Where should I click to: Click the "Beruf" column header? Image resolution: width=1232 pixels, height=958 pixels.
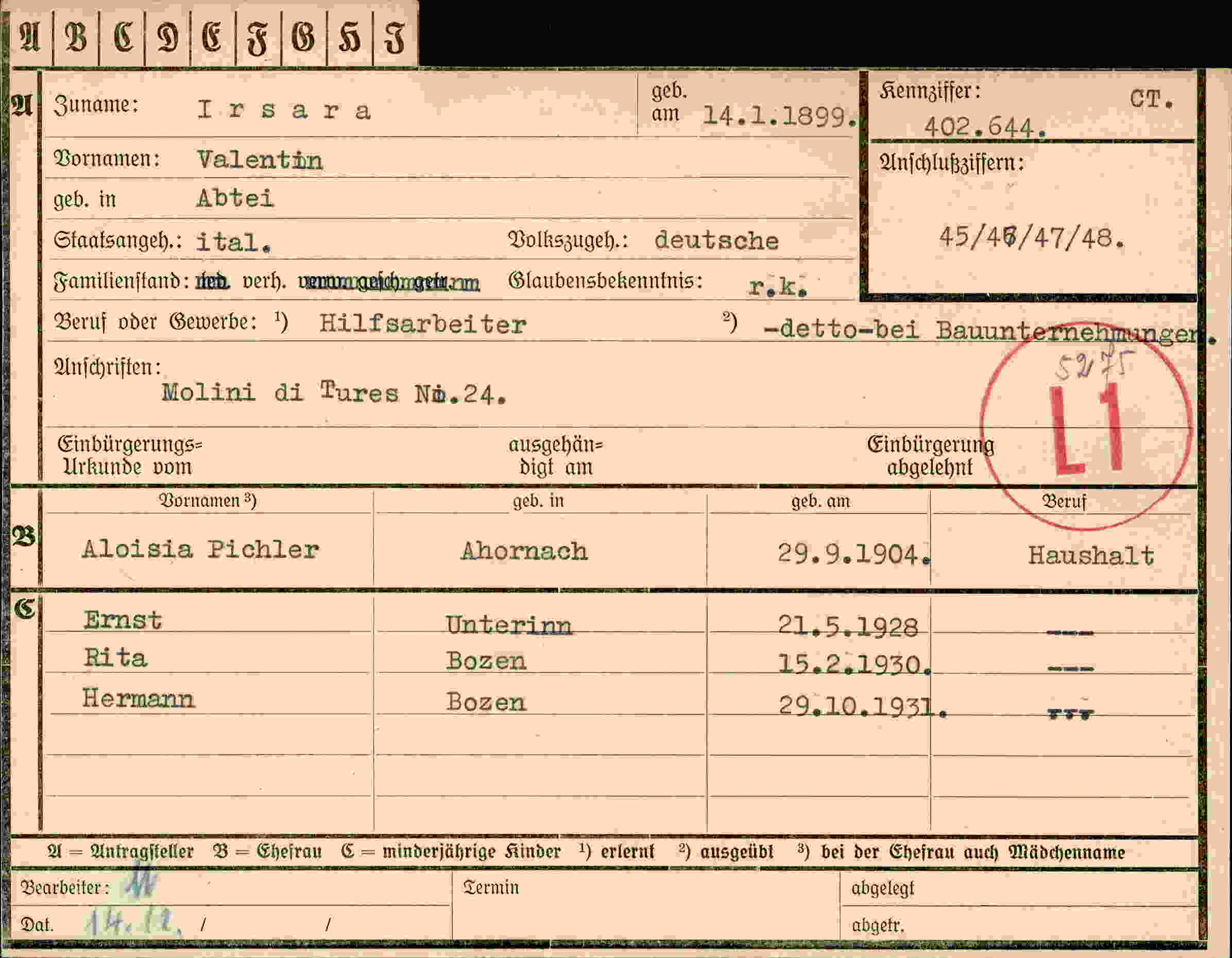pyautogui.click(x=1064, y=502)
